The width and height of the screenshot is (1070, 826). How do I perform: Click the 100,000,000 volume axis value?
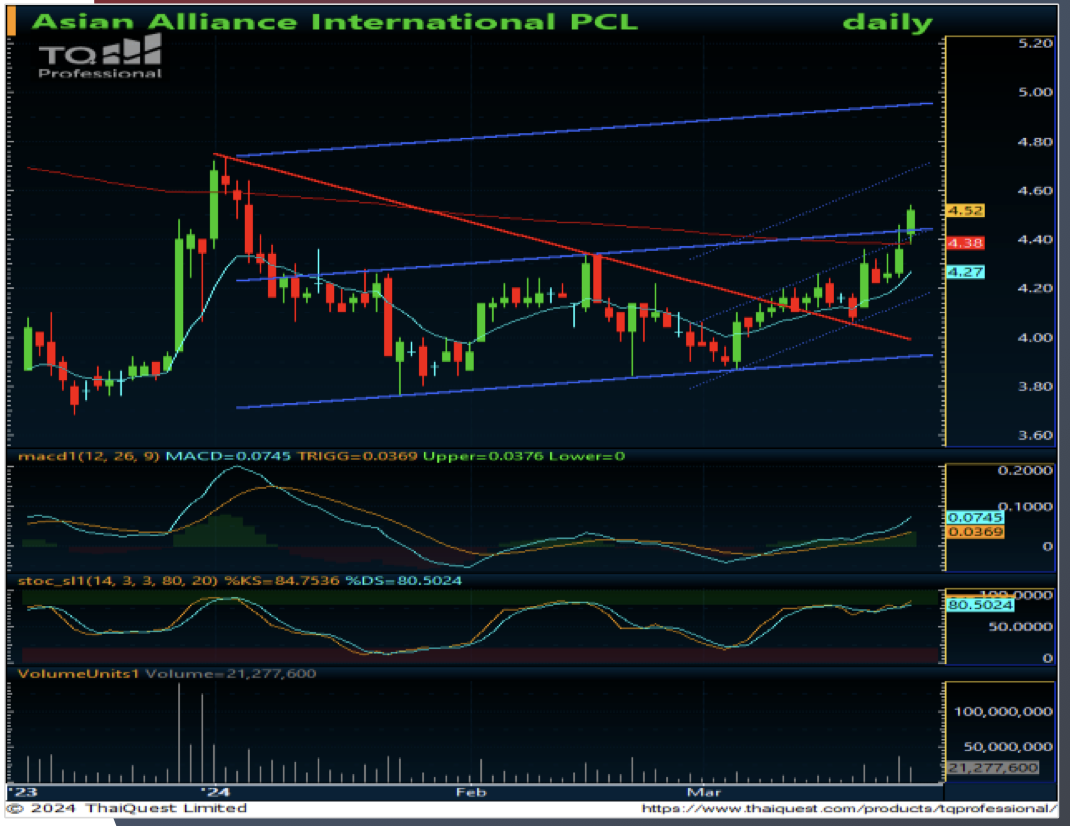click(x=1003, y=712)
